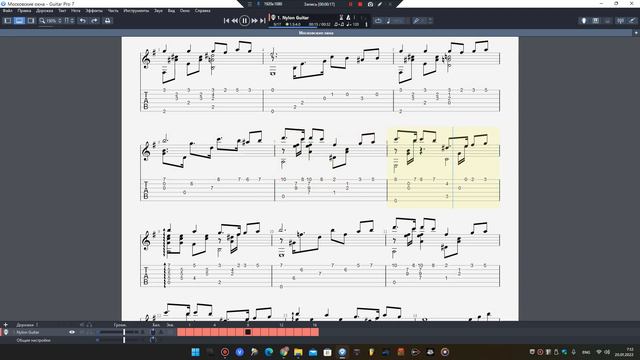Open the Дорожка menu
Screen dimensions: 640x360
44,11
